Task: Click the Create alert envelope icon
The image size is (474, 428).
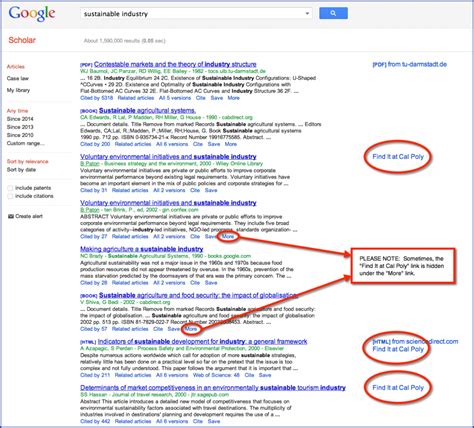Action: point(11,216)
